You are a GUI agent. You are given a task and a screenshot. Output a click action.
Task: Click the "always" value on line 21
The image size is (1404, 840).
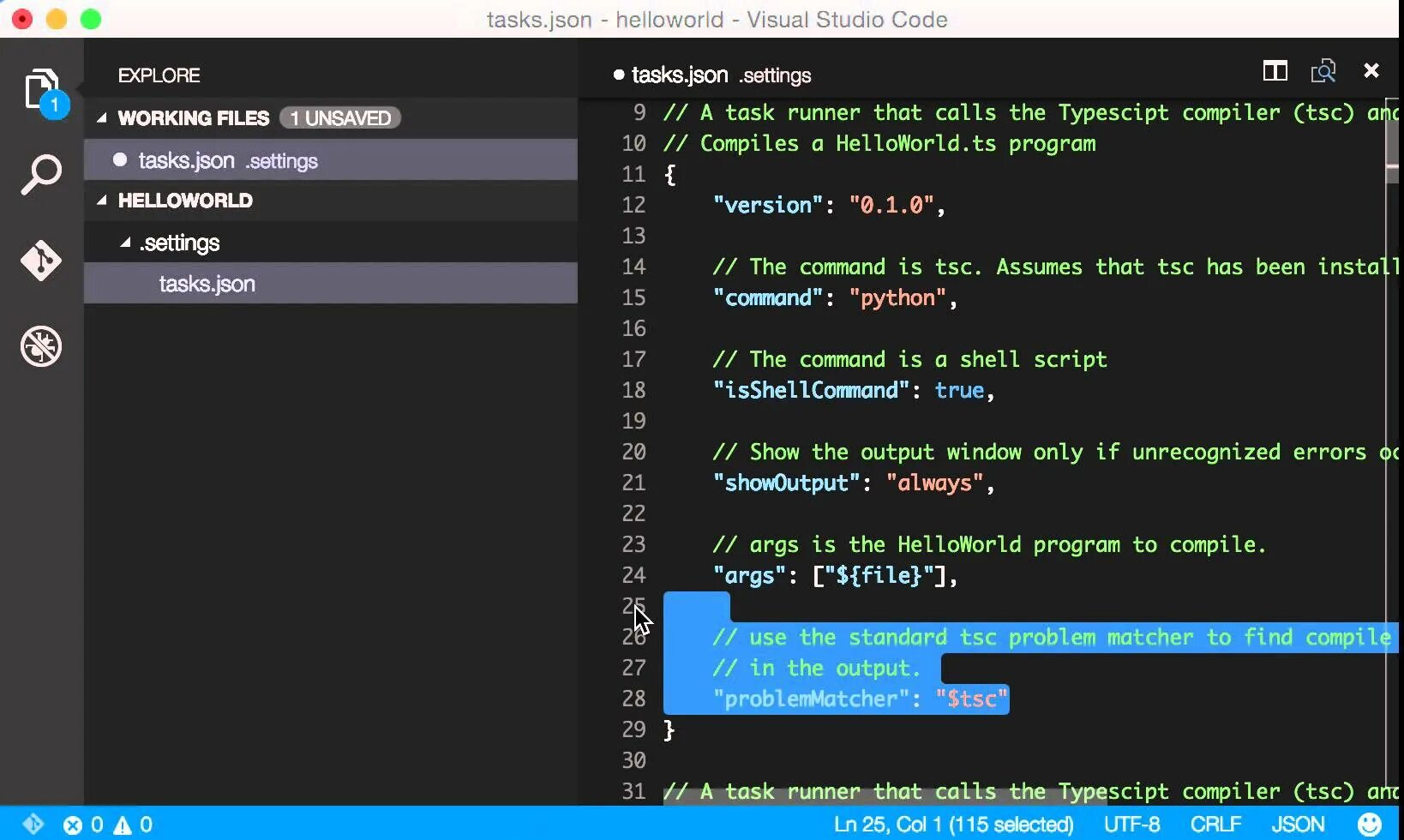[x=934, y=483]
